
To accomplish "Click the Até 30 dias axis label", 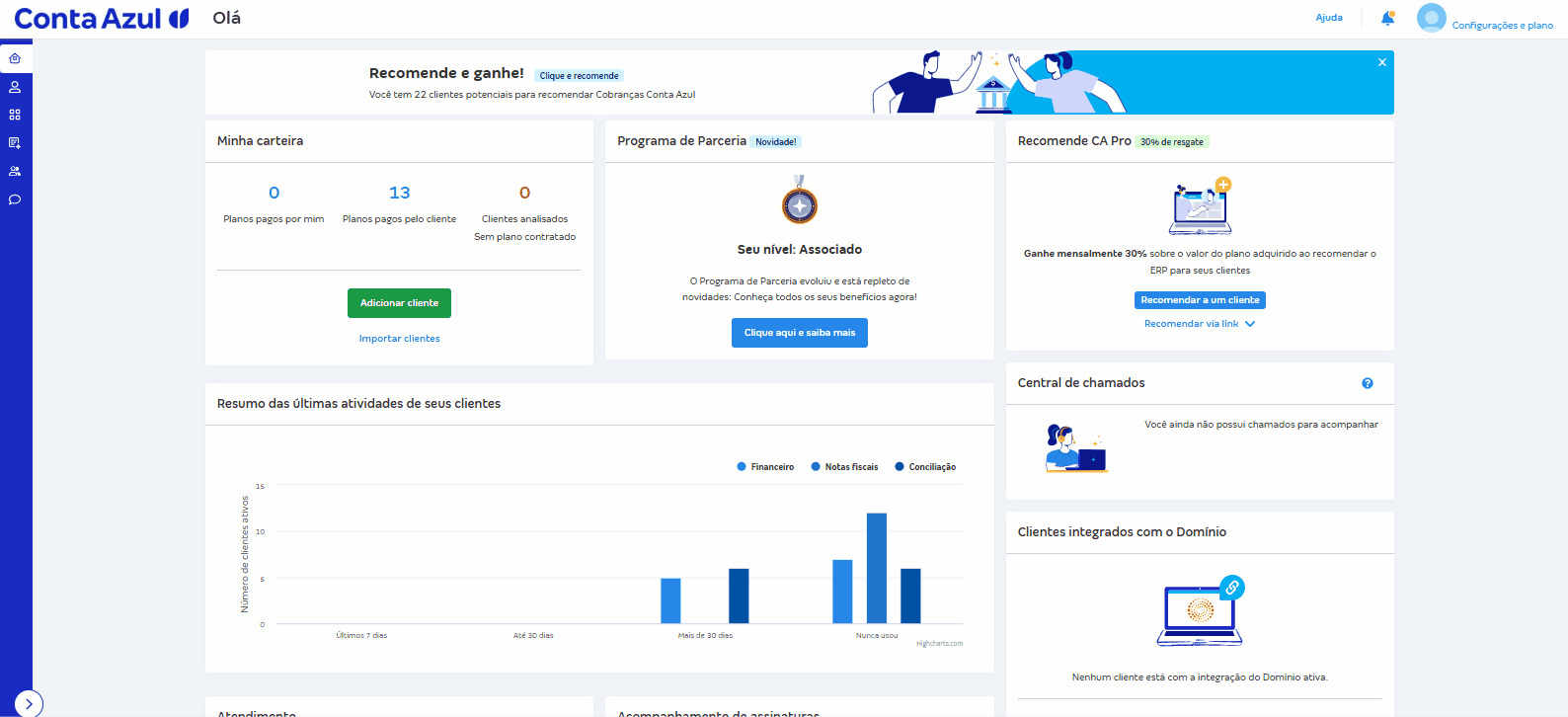I will [x=533, y=636].
